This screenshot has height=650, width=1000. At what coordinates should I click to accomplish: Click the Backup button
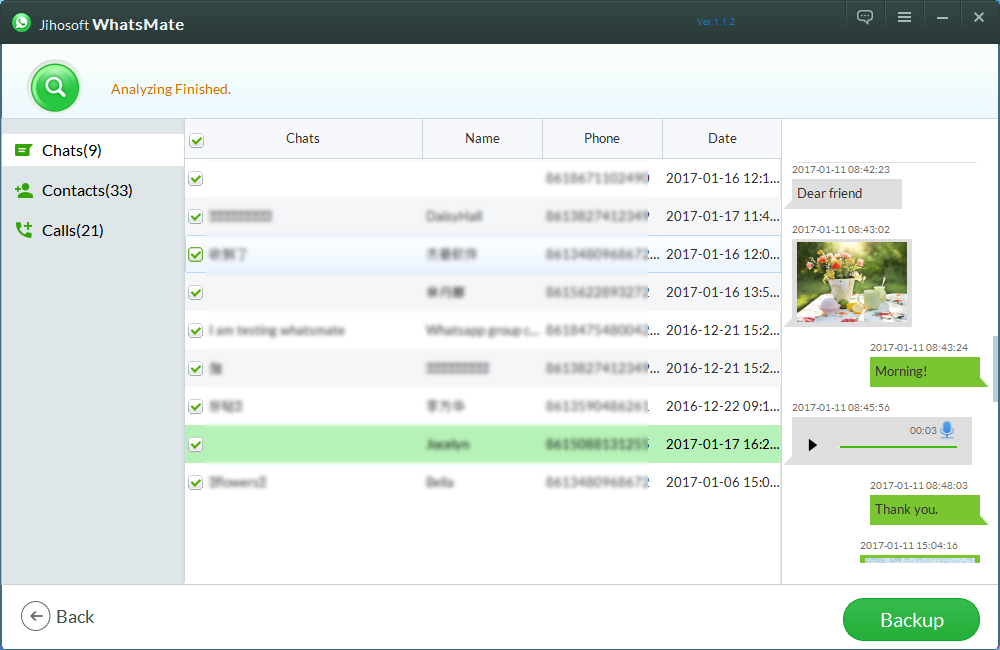click(911, 619)
